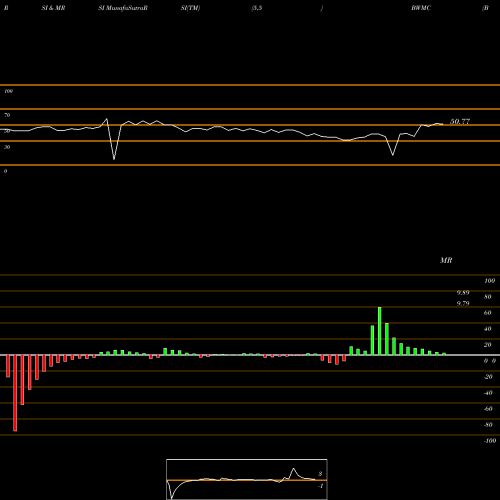Click the 'SI(TM)' header text
This screenshot has width=500, height=500.
point(190,8)
